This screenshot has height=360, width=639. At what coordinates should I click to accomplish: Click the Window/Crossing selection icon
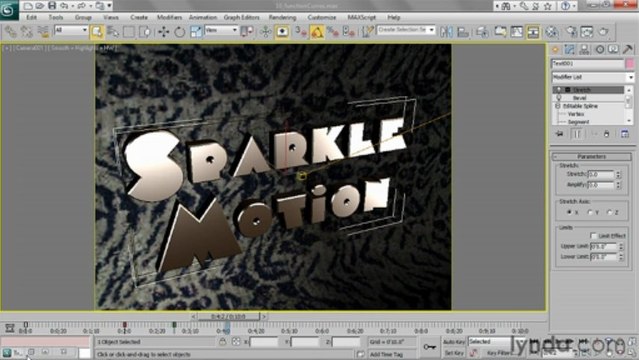pos(145,32)
